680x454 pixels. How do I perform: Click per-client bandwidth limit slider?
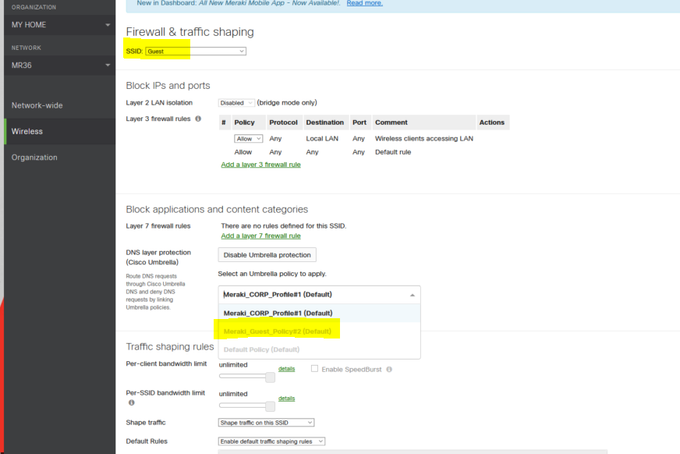pos(247,377)
